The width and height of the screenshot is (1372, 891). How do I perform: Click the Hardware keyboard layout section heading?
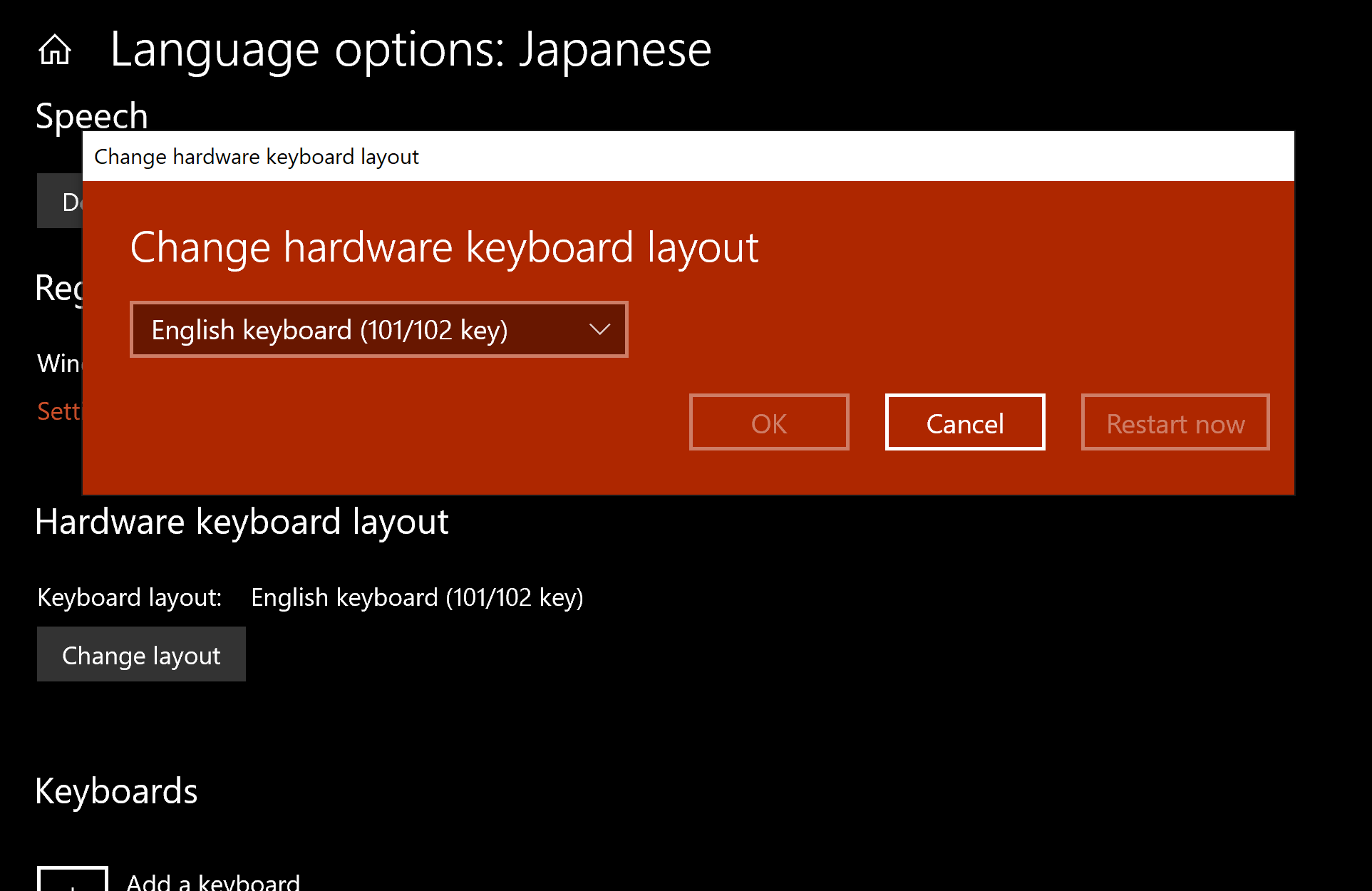242,522
